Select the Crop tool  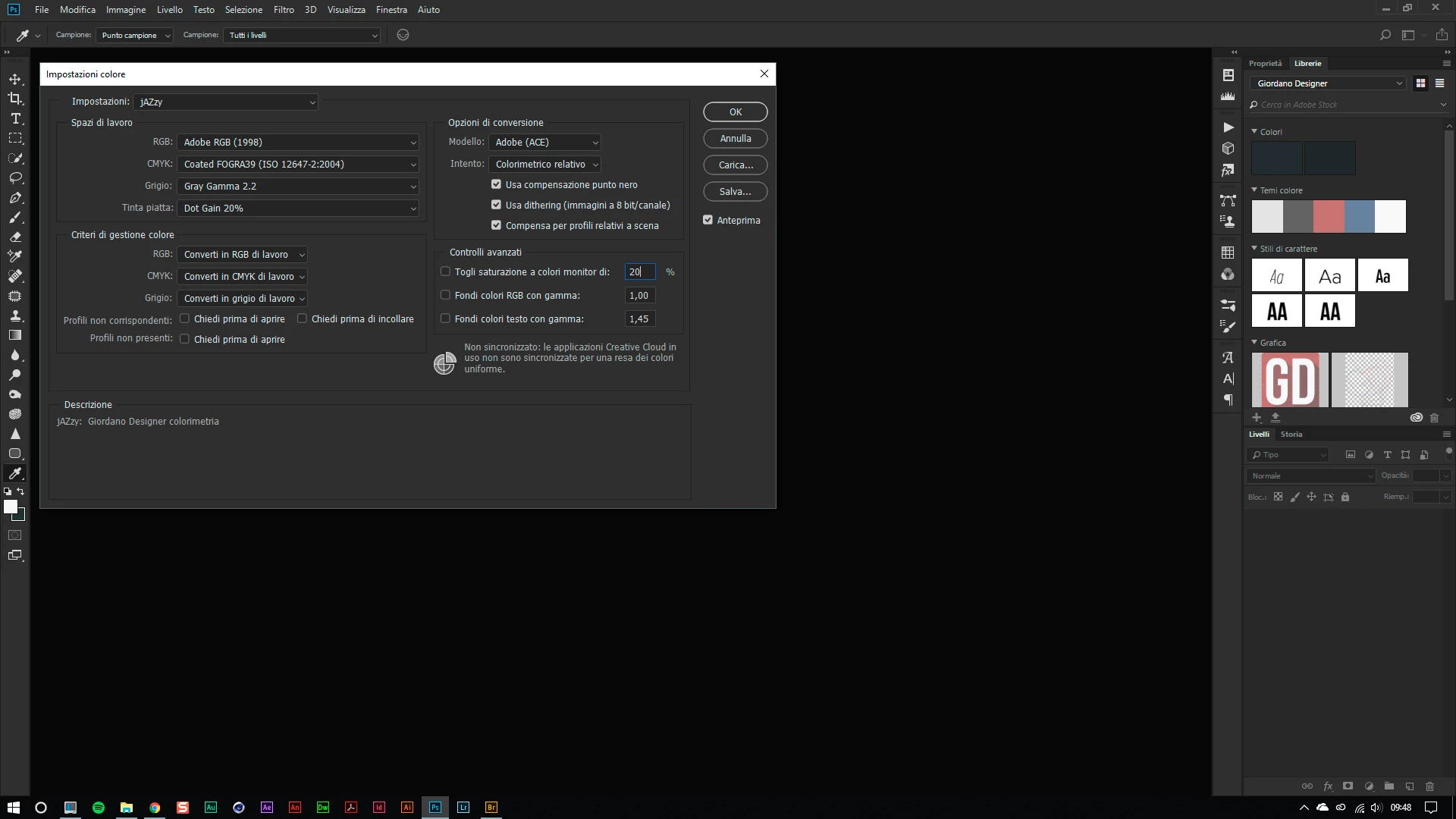tap(15, 99)
